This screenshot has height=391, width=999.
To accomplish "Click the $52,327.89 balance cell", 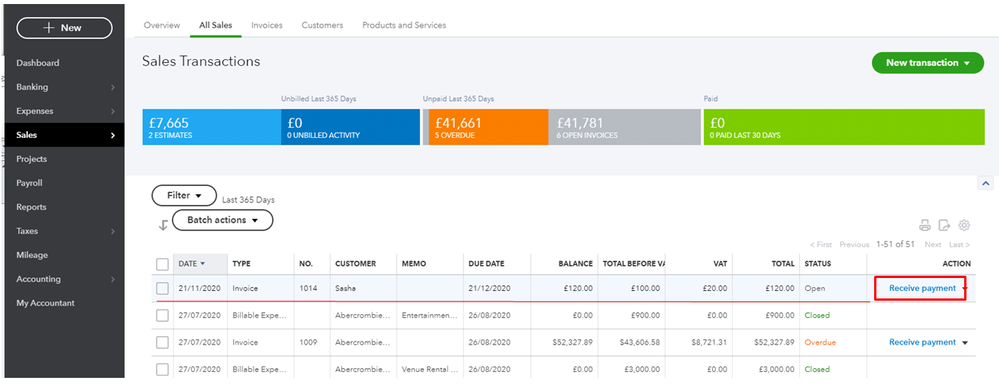I will (573, 343).
